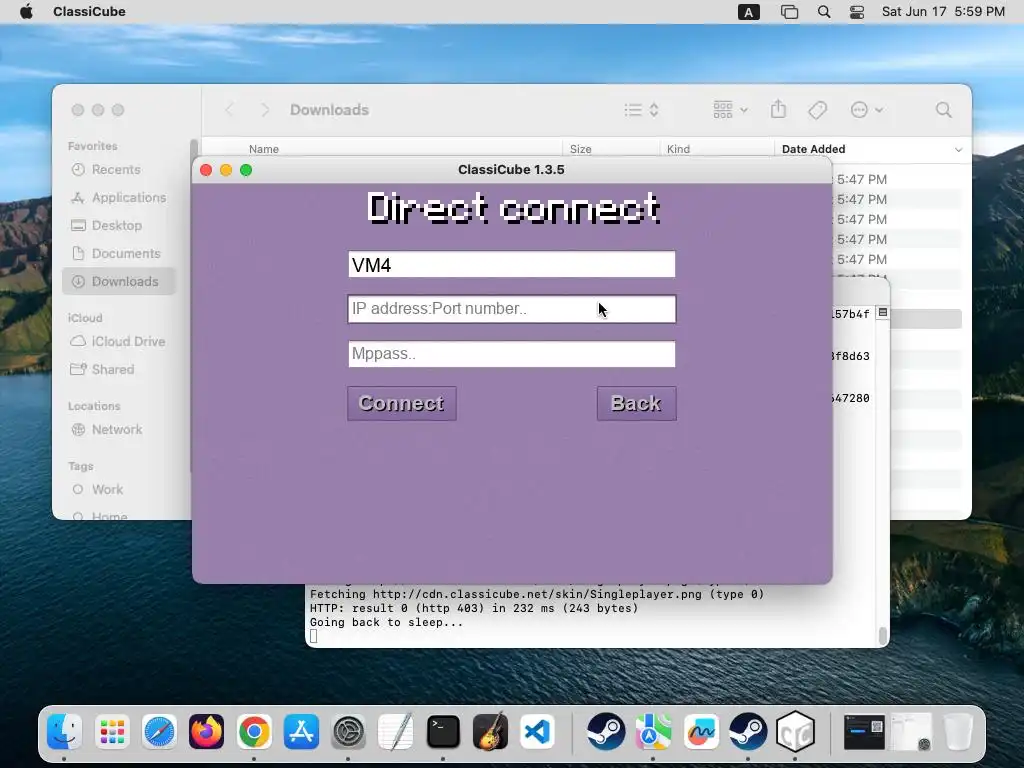Click the ClassiCube cube icon in the Dock

pyautogui.click(x=795, y=731)
